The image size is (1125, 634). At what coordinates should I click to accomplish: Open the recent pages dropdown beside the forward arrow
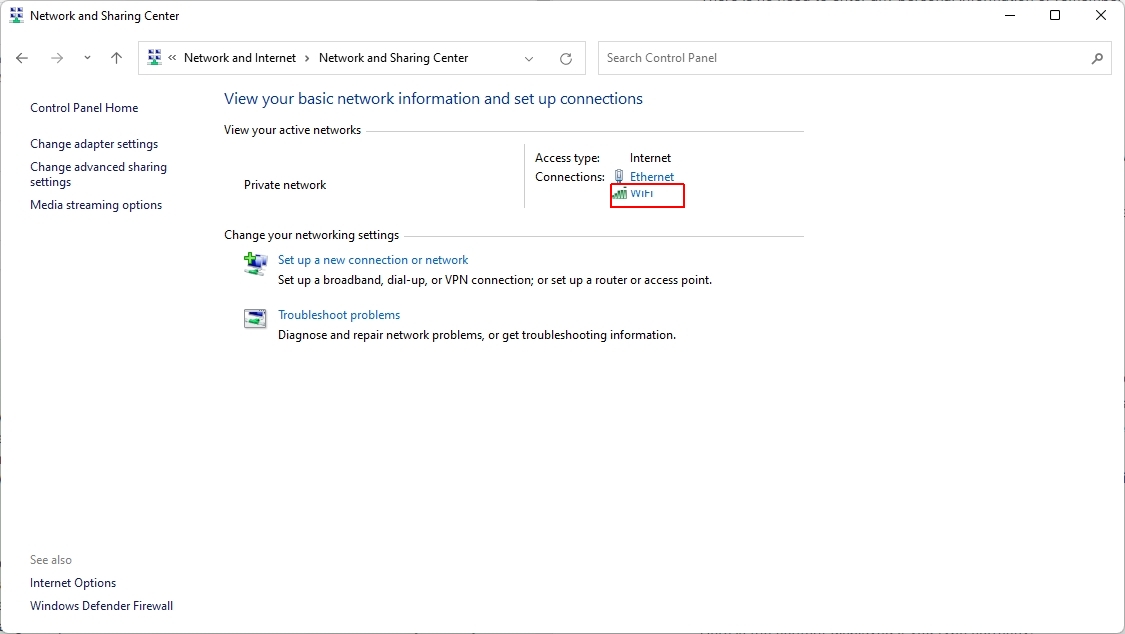87,58
